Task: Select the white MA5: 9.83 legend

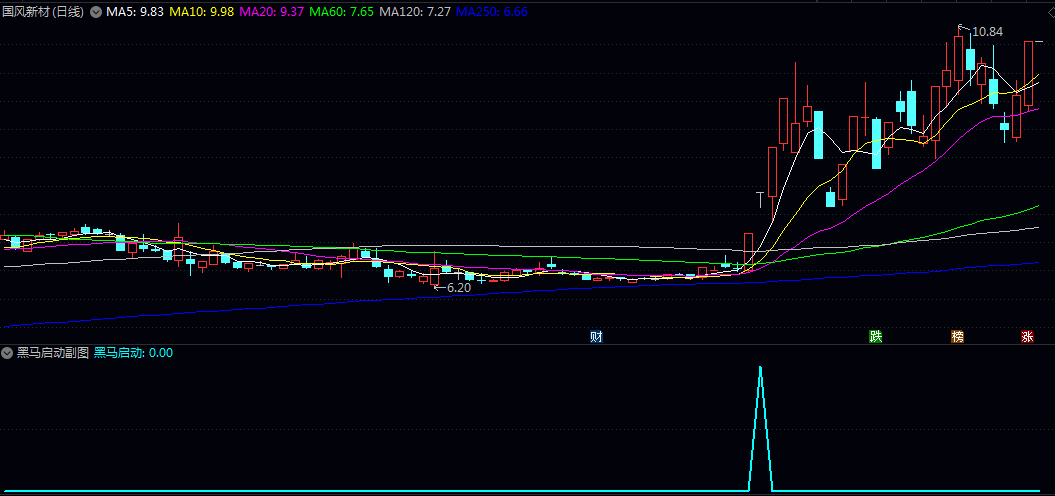Action: point(135,12)
